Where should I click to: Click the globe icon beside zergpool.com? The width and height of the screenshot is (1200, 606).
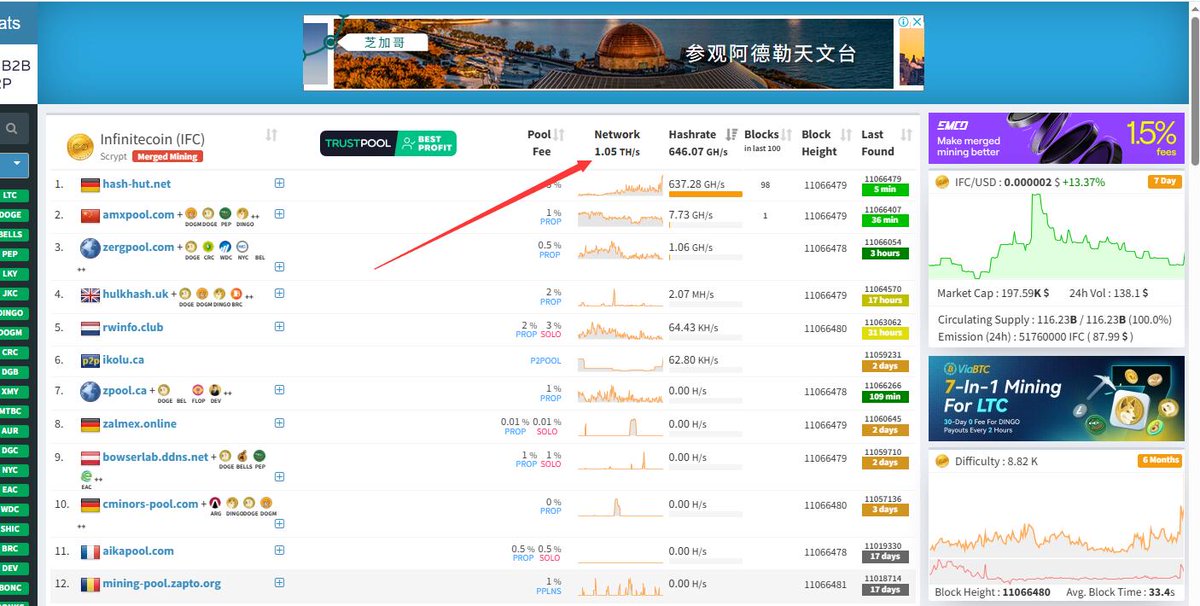coord(90,248)
